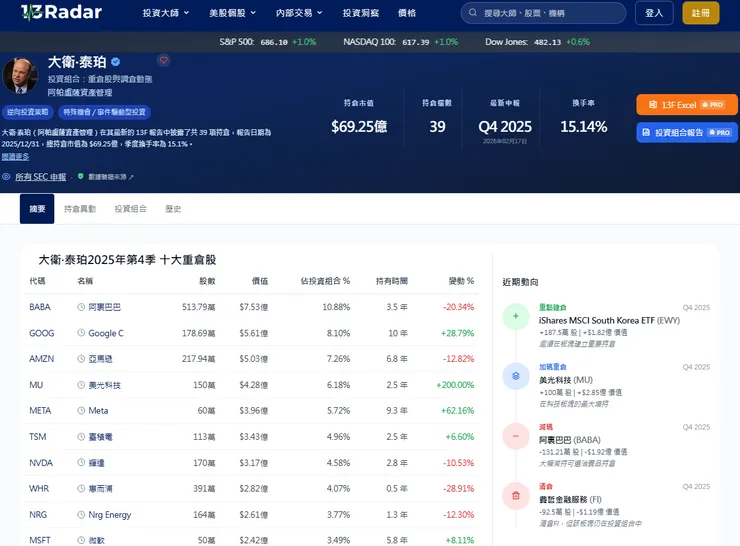The height and width of the screenshot is (546, 740).
Task: Click the clock icon beside 阿里巴巴
Action: (81, 307)
